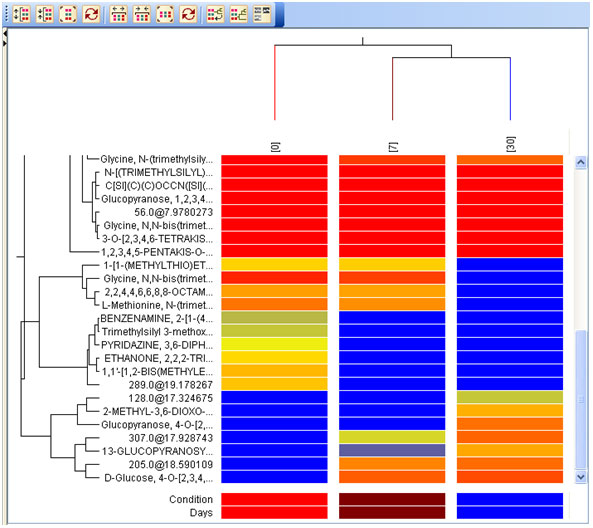This screenshot has width=593, height=528.
Task: Click the toolbar drag handle dots
Action: click(x=6, y=14)
